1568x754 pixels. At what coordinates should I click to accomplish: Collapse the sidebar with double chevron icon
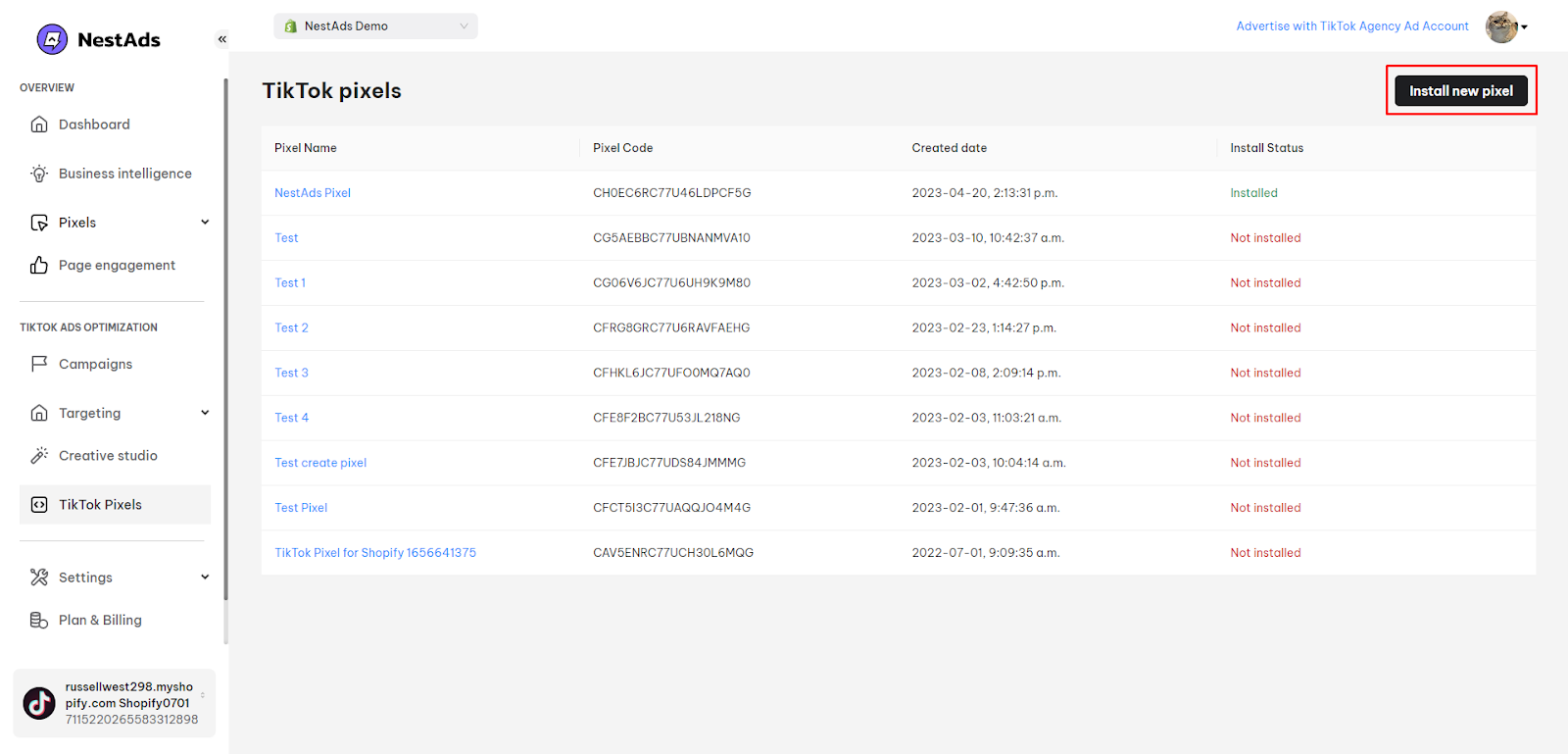pyautogui.click(x=222, y=39)
